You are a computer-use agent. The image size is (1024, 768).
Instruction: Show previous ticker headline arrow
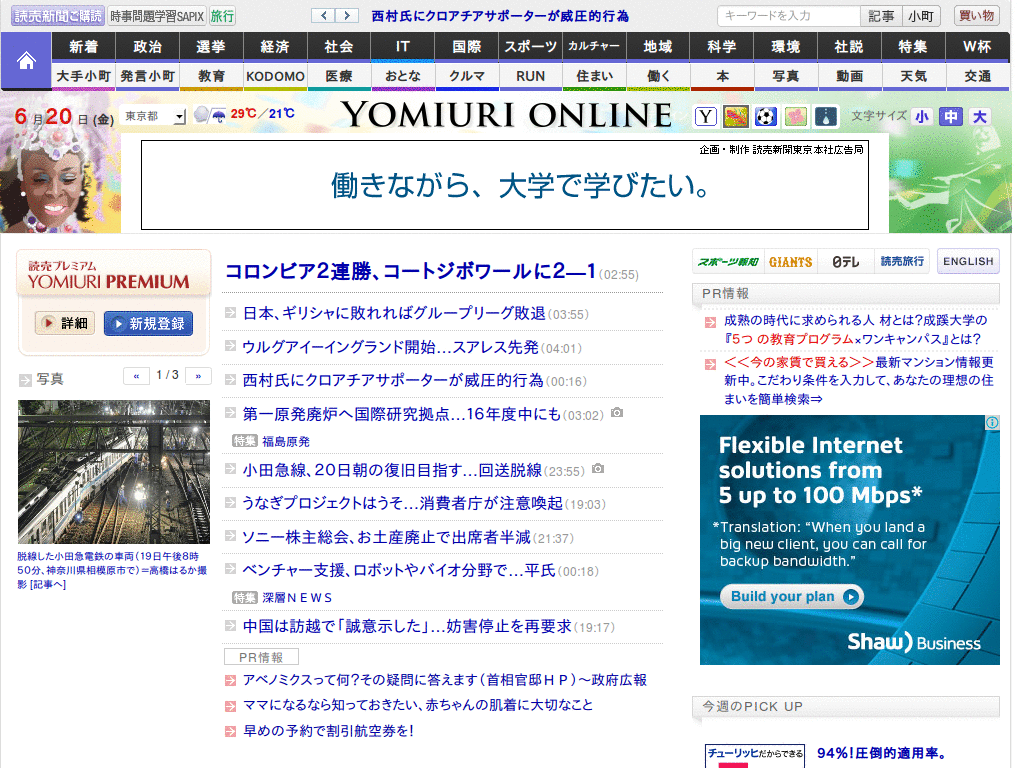pos(323,15)
